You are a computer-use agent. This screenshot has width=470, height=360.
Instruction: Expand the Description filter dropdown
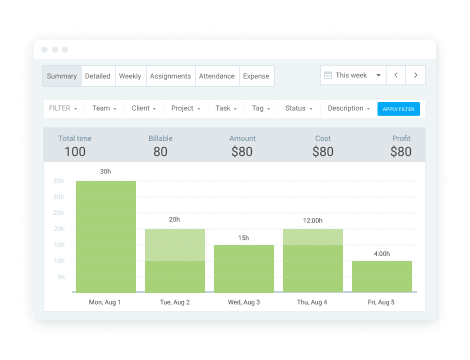349,108
